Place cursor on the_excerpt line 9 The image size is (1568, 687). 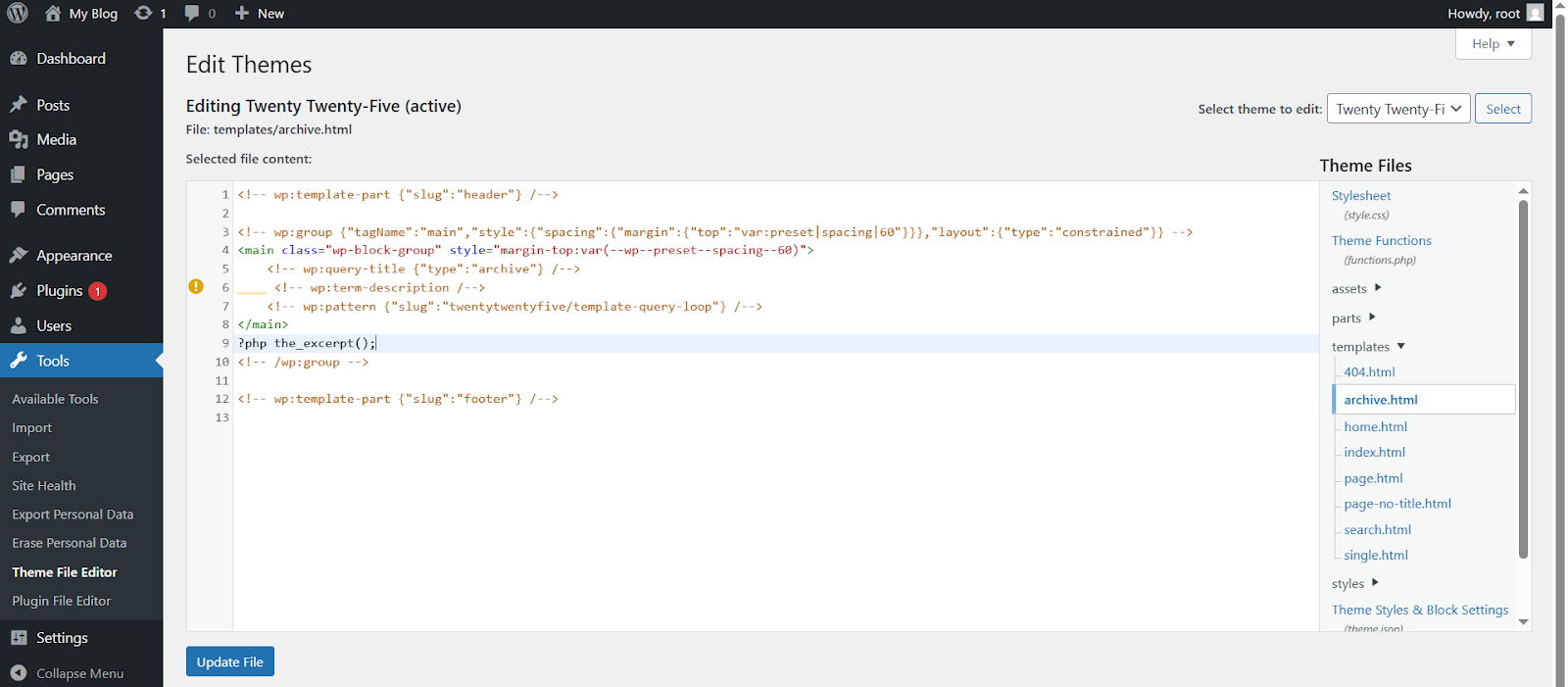[307, 343]
